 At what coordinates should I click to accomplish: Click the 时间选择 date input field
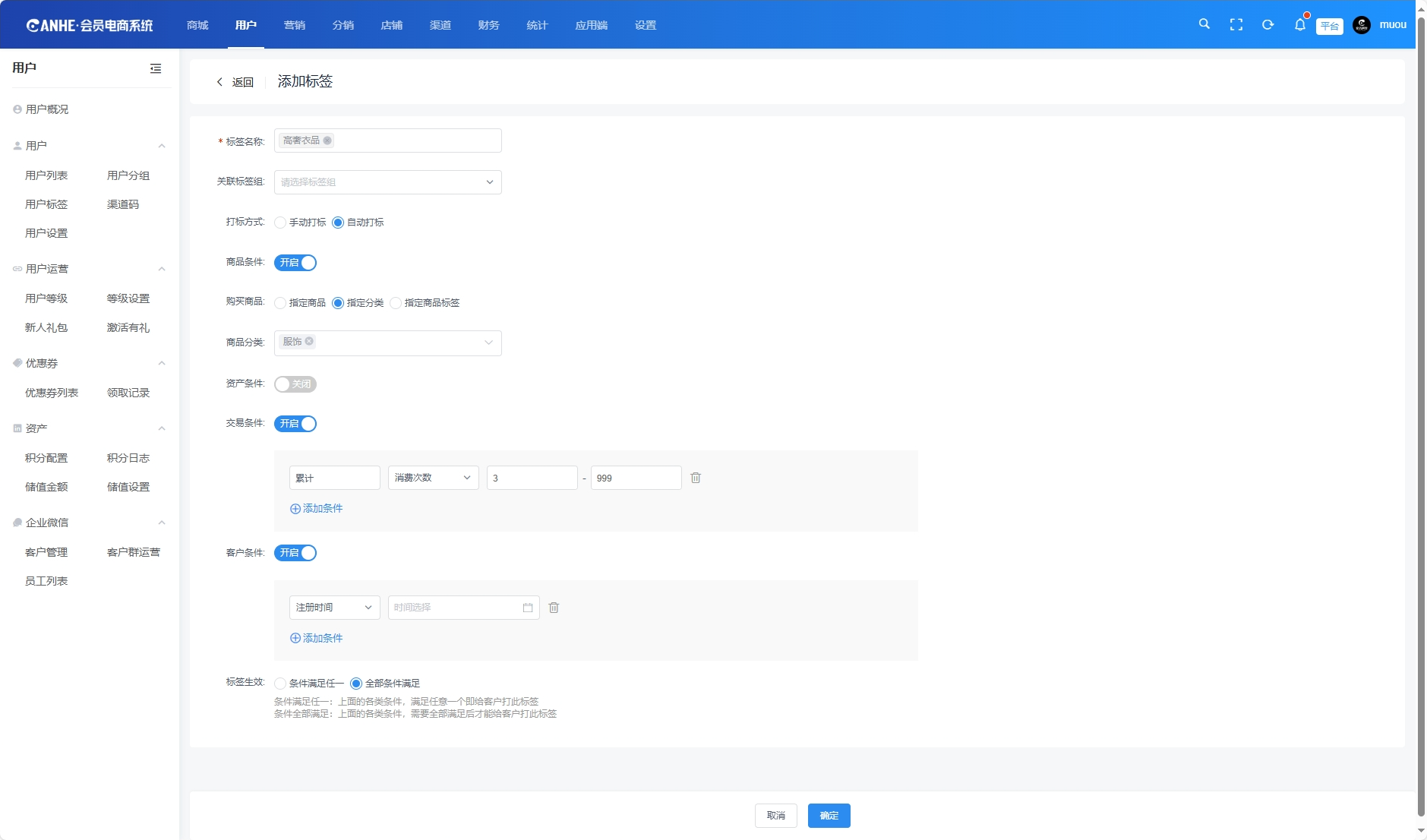coord(456,608)
